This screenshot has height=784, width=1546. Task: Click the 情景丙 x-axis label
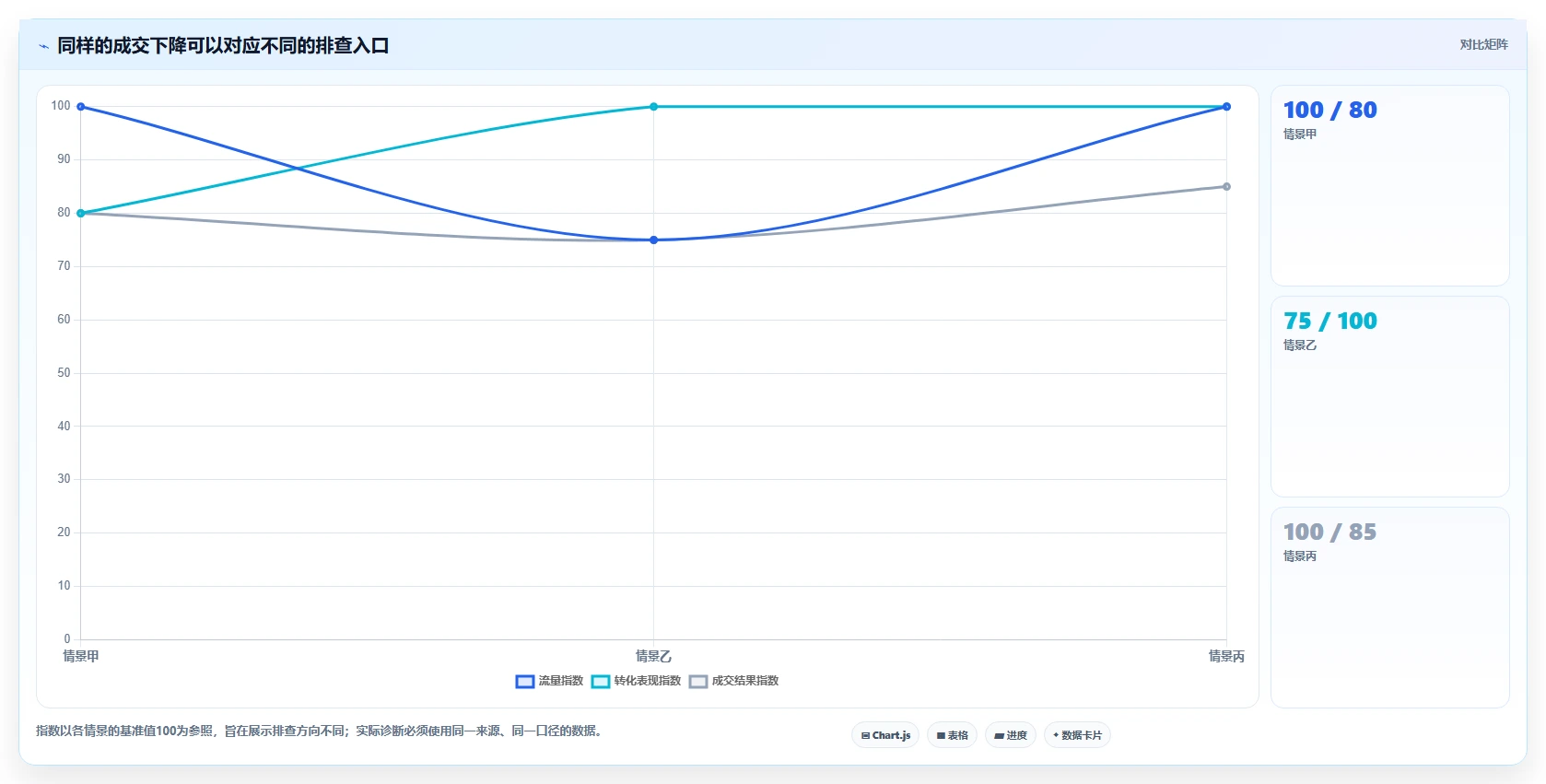1226,656
